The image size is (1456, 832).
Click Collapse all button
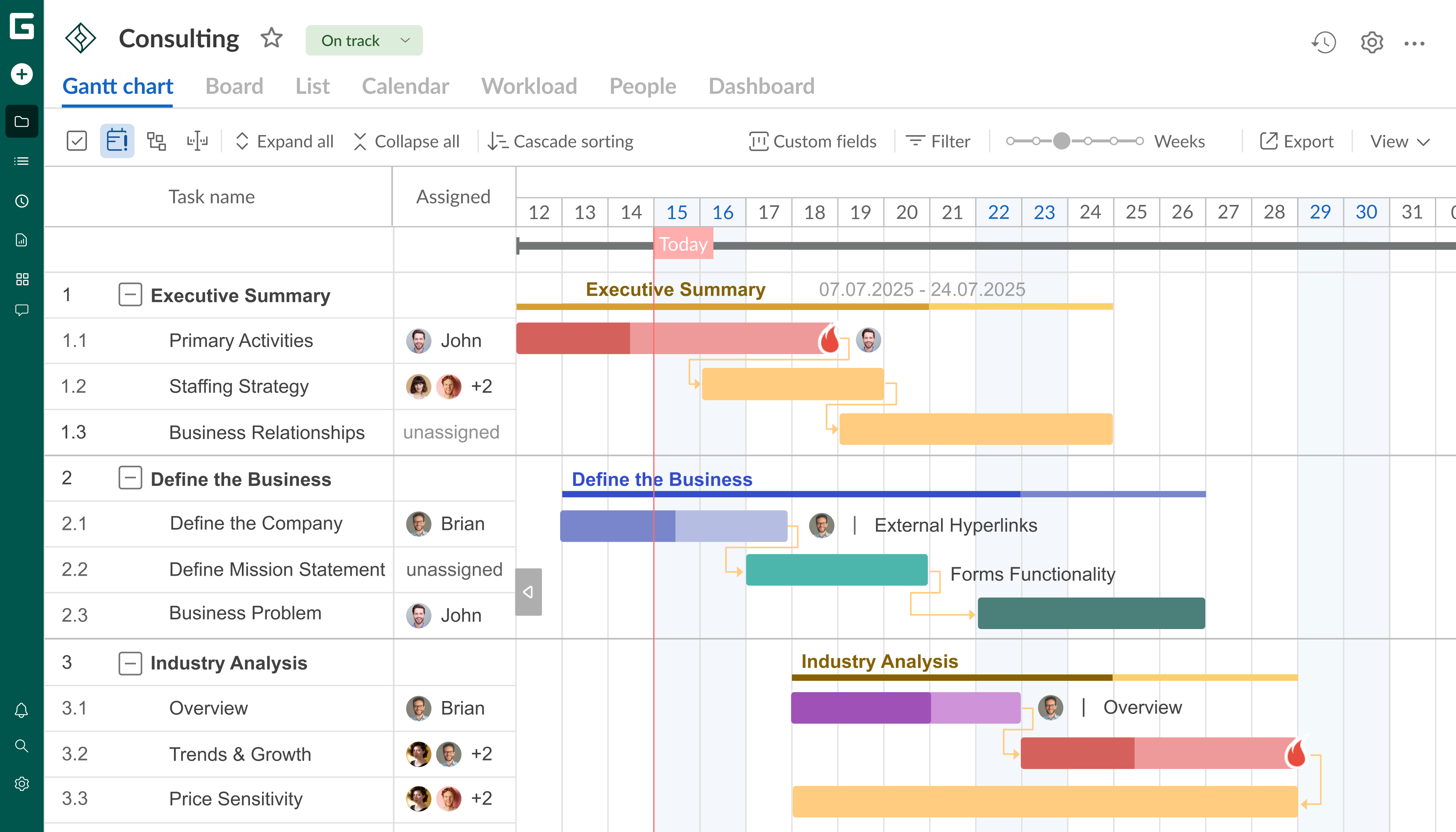406,142
